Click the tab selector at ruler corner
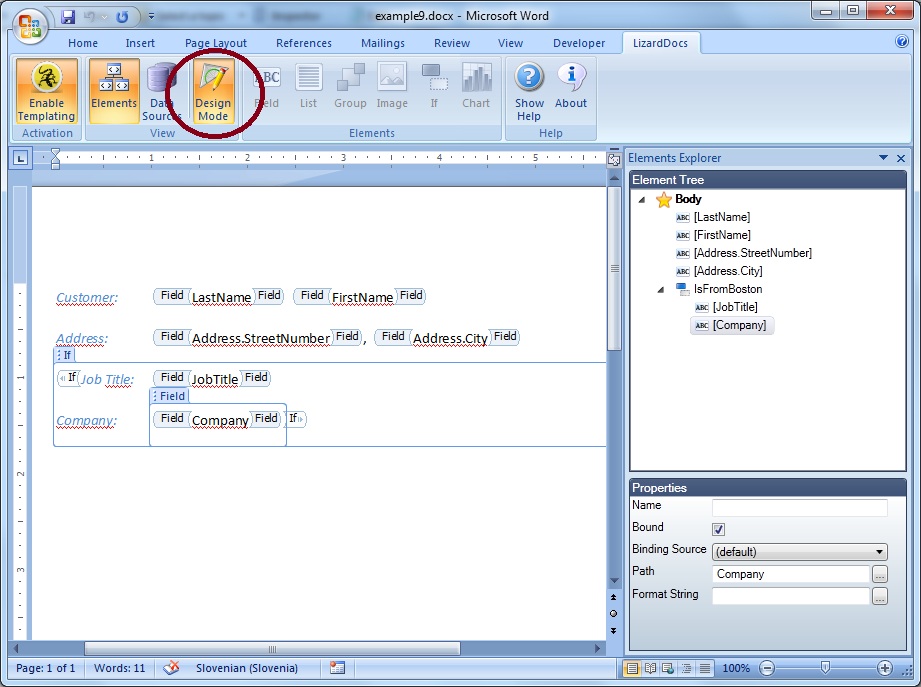Image resolution: width=921 pixels, height=687 pixels. click(21, 158)
